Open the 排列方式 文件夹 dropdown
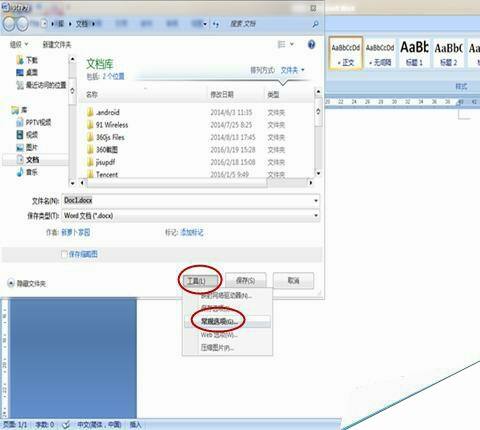The height and width of the screenshot is (430, 480). click(292, 70)
